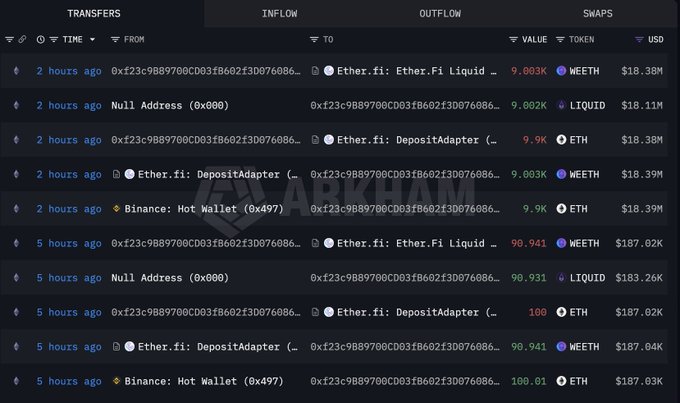Click the clock icon beside TIME
This screenshot has width=680, height=403.
pyautogui.click(x=40, y=39)
